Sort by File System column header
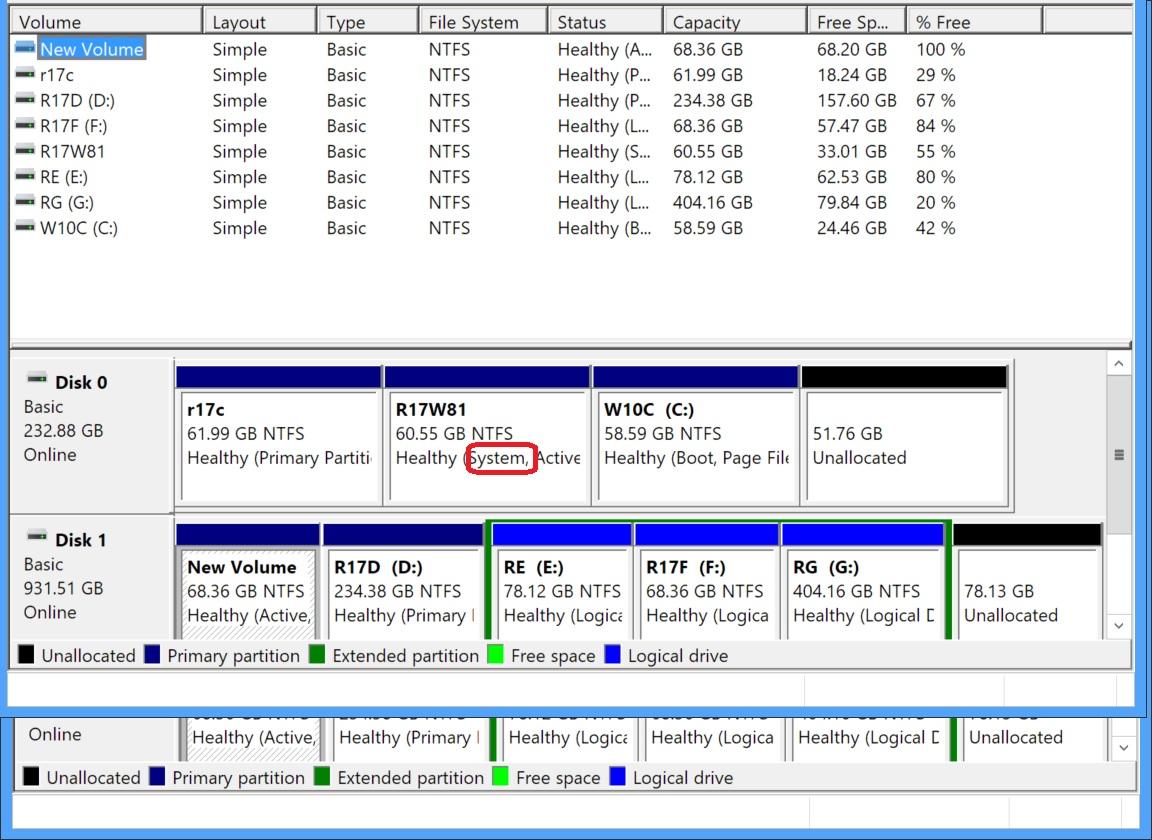This screenshot has width=1152, height=840. [483, 22]
